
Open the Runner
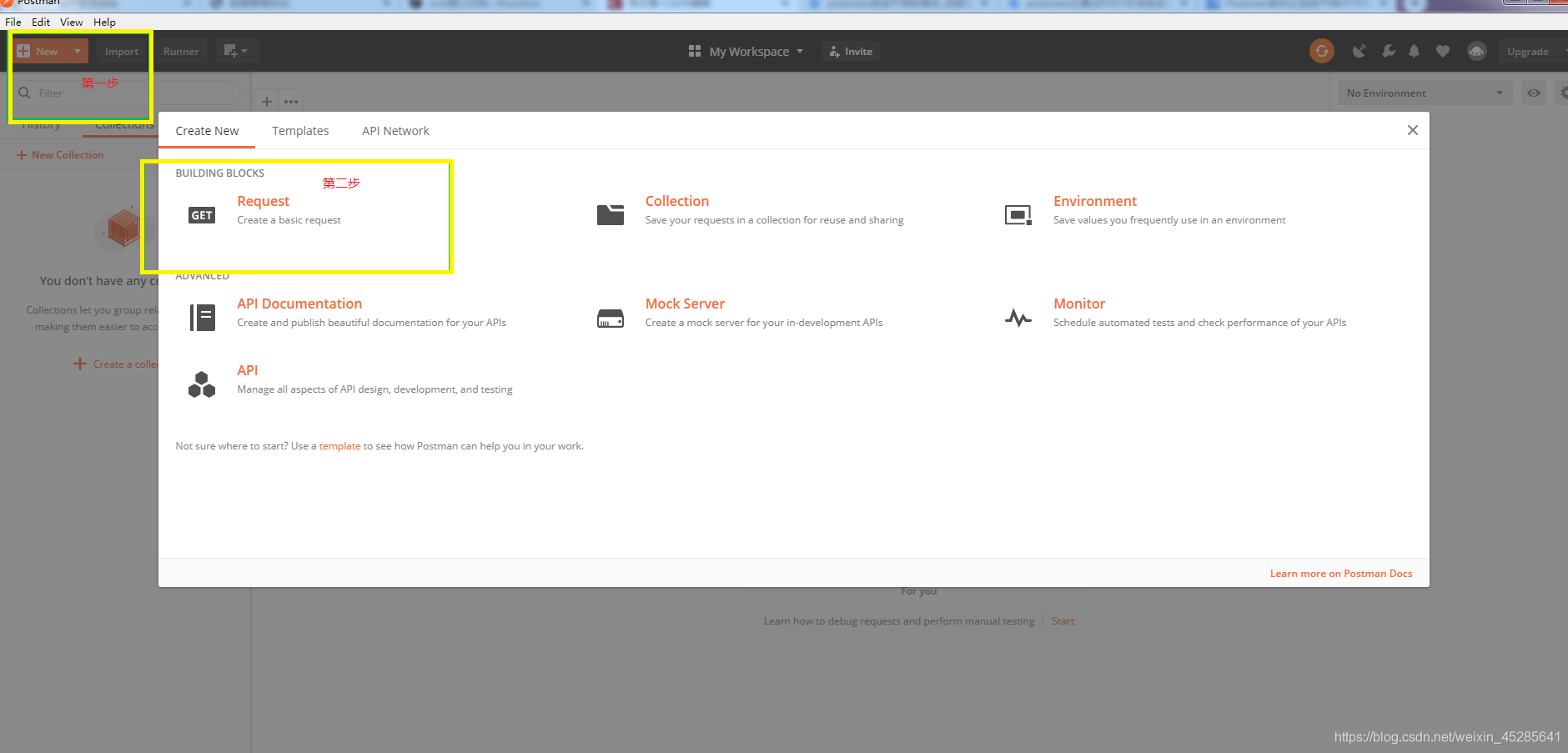click(x=181, y=51)
